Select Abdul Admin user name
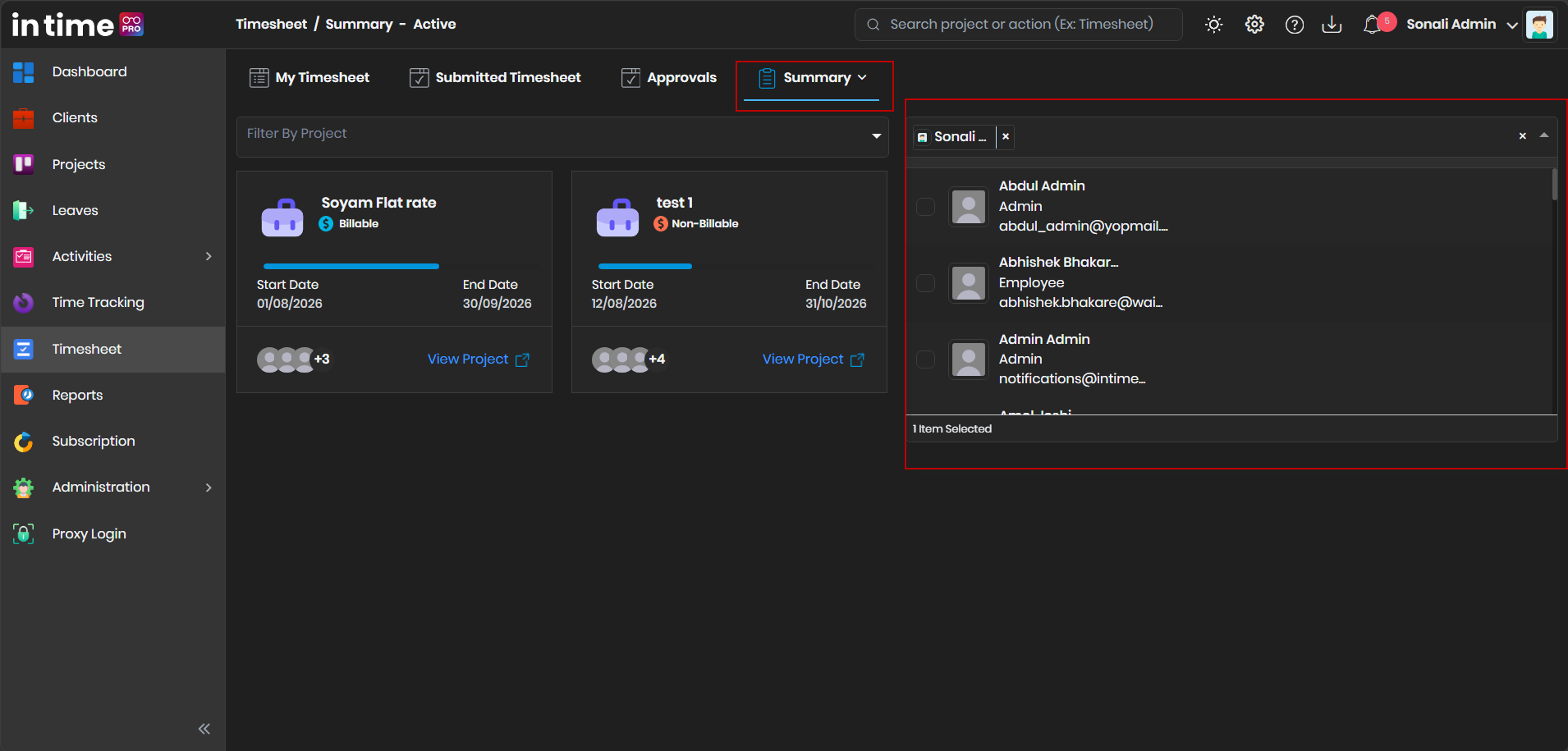1568x751 pixels. click(x=1042, y=186)
